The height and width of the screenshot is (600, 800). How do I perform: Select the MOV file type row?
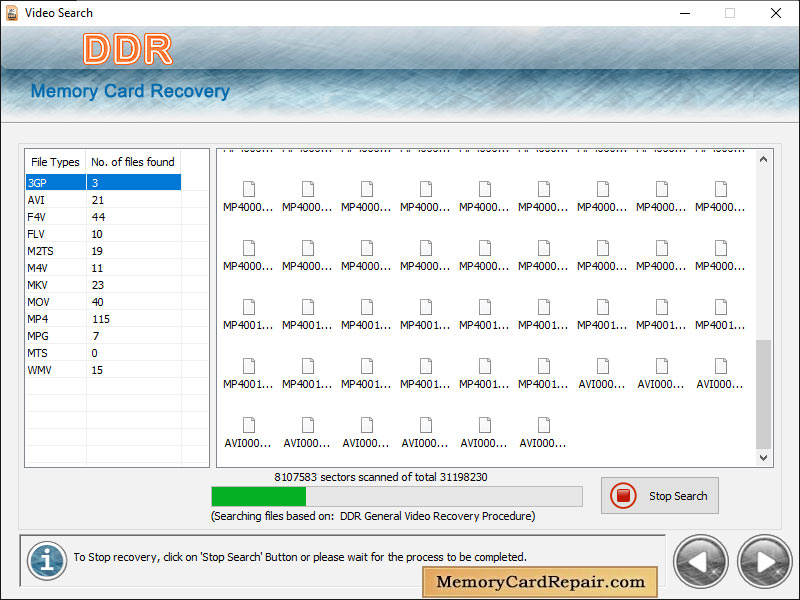103,302
